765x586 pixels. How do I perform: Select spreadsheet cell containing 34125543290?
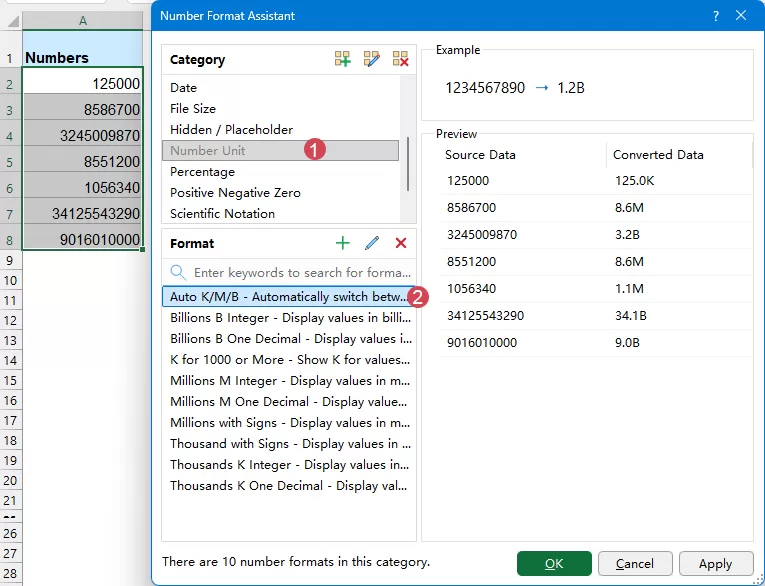click(82, 210)
